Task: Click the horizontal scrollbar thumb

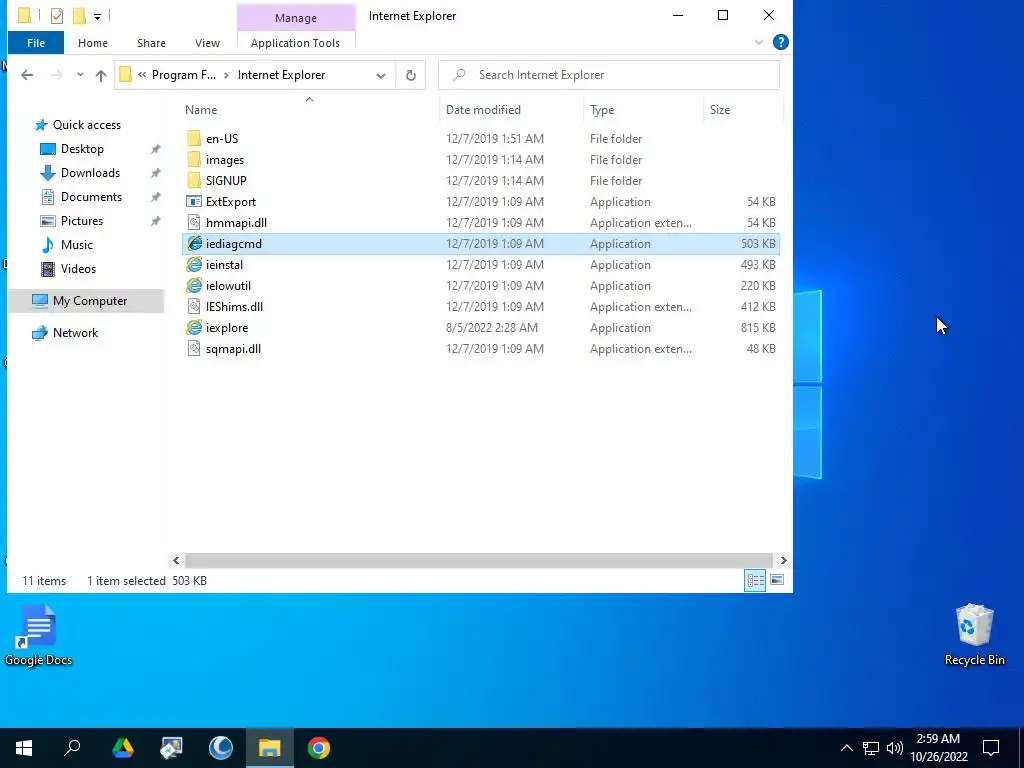Action: 480,560
